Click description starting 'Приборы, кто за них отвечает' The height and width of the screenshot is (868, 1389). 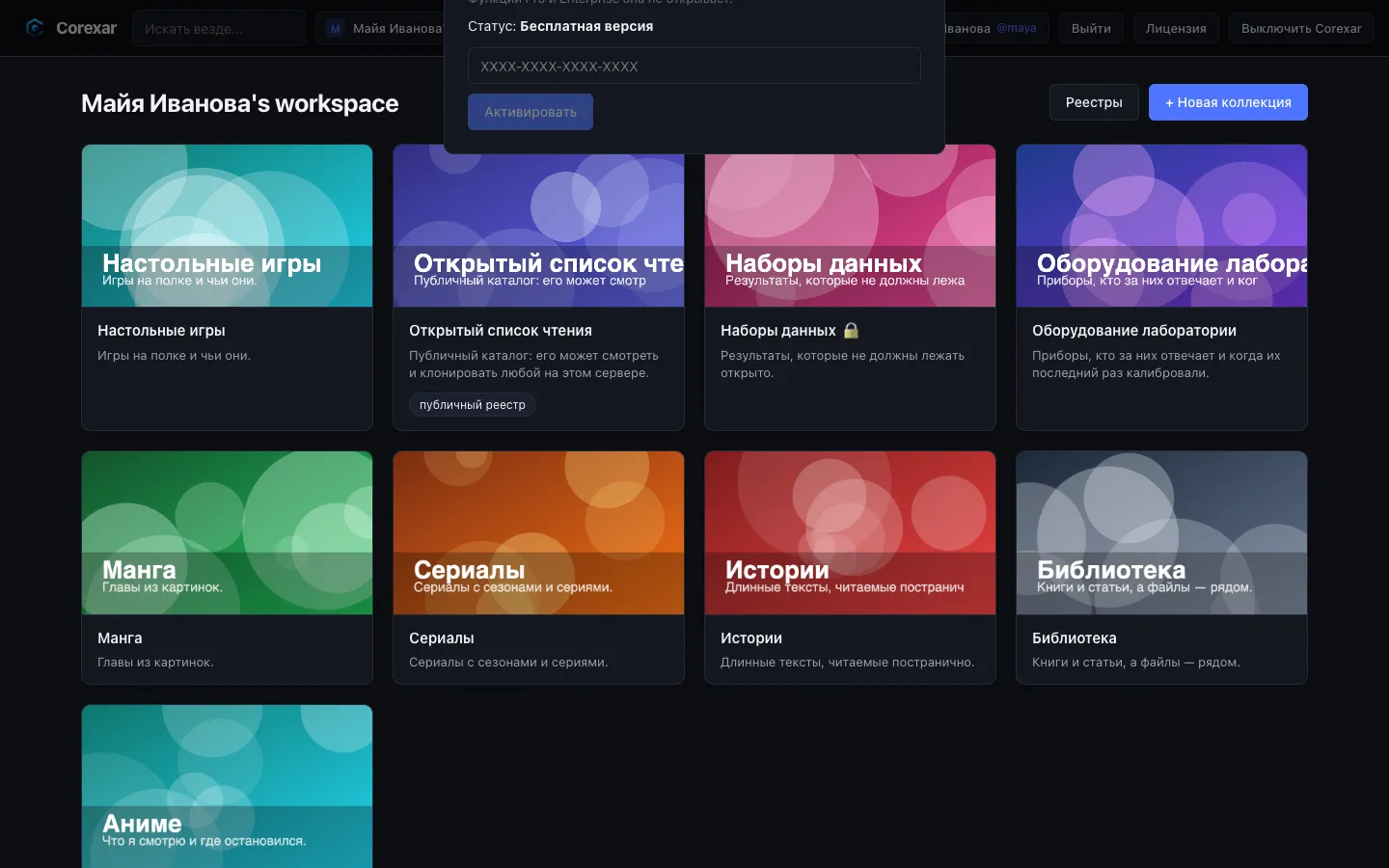coord(1157,365)
